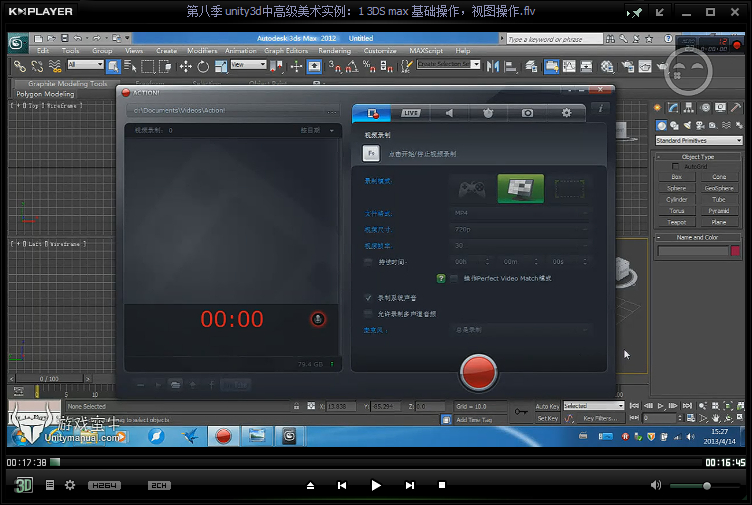Toggle the AutoGrid checkbox
Image resolution: width=752 pixels, height=505 pixels.
pyautogui.click(x=675, y=166)
